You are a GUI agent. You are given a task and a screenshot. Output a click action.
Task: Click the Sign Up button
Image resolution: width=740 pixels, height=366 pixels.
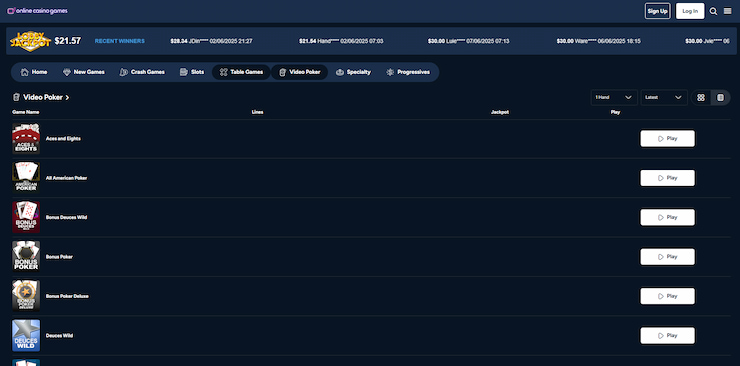point(657,11)
